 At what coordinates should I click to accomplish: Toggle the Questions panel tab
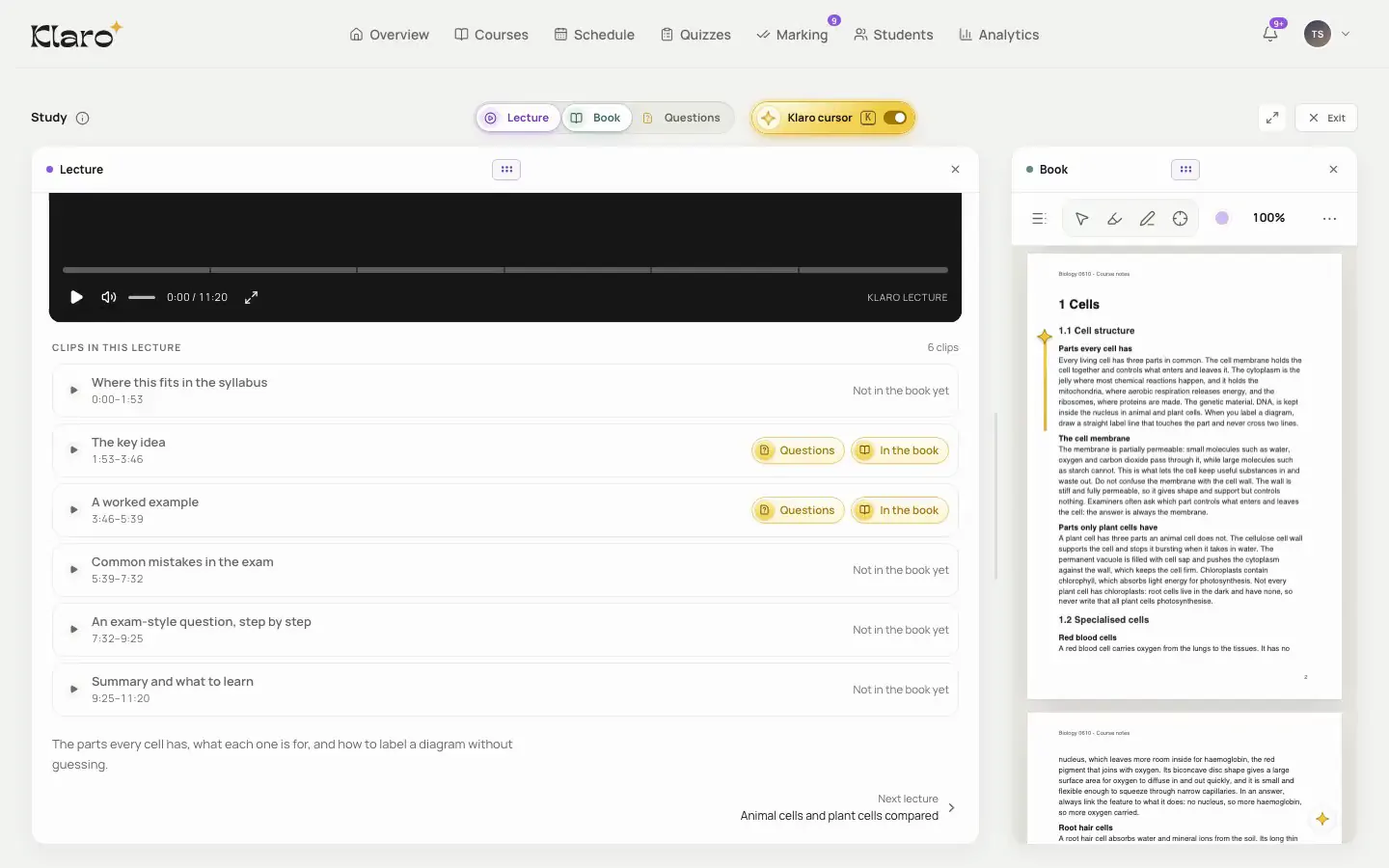[x=682, y=118]
